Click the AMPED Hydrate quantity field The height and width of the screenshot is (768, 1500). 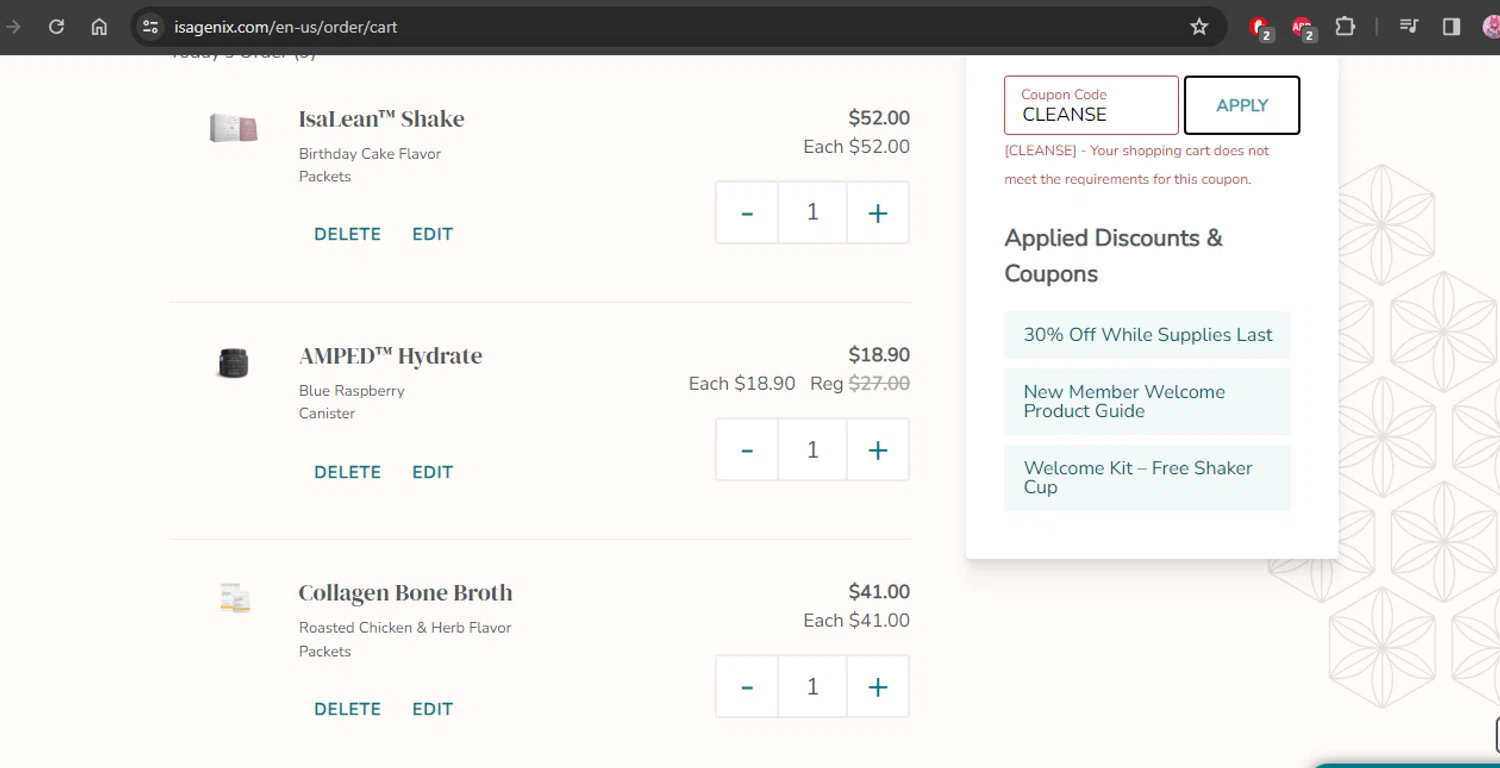pyautogui.click(x=812, y=450)
